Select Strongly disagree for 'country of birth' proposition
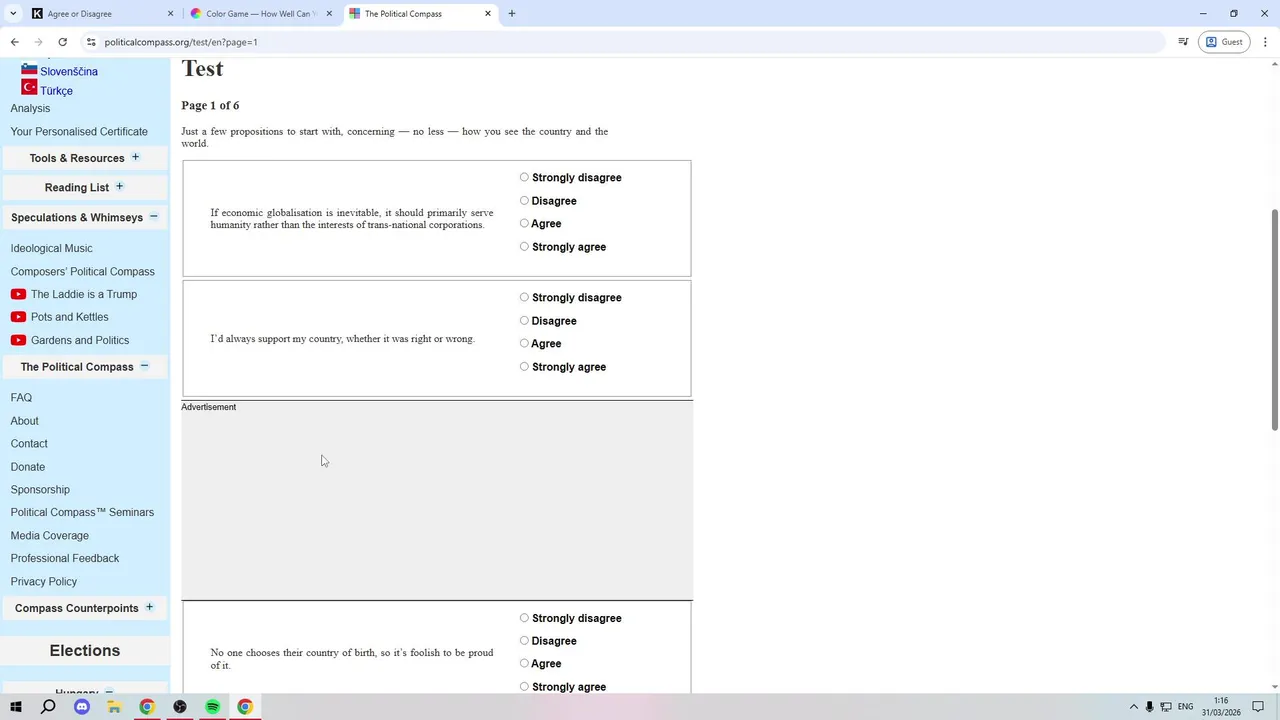Screen dimensions: 1280x720 pyautogui.click(x=524, y=618)
